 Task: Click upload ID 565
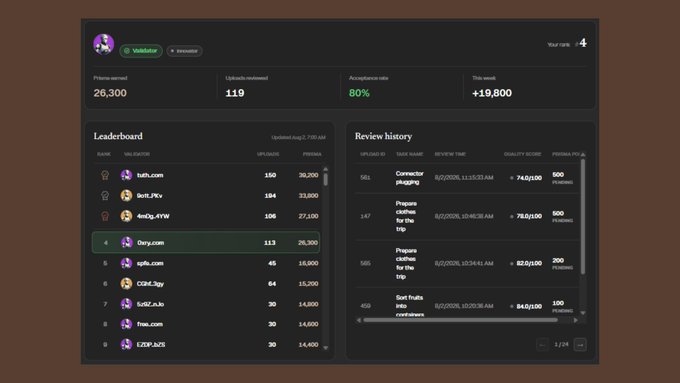365,263
